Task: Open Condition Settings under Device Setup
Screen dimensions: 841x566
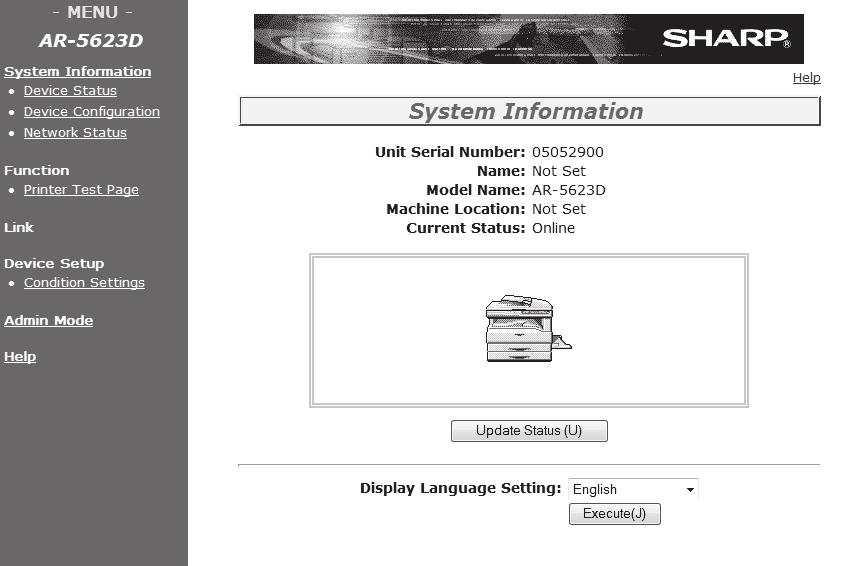Action: click(x=84, y=283)
